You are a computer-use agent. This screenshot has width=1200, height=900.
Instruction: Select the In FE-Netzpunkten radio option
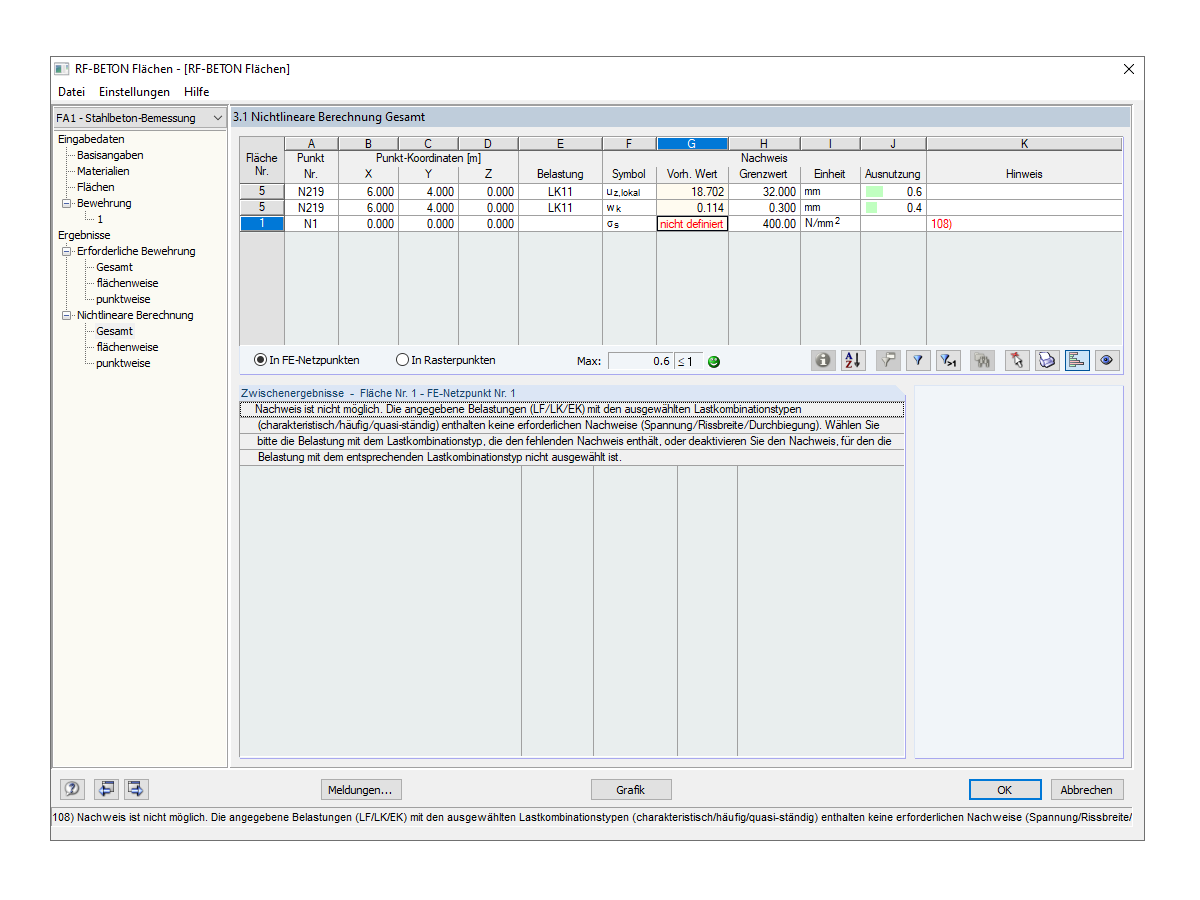(x=307, y=360)
